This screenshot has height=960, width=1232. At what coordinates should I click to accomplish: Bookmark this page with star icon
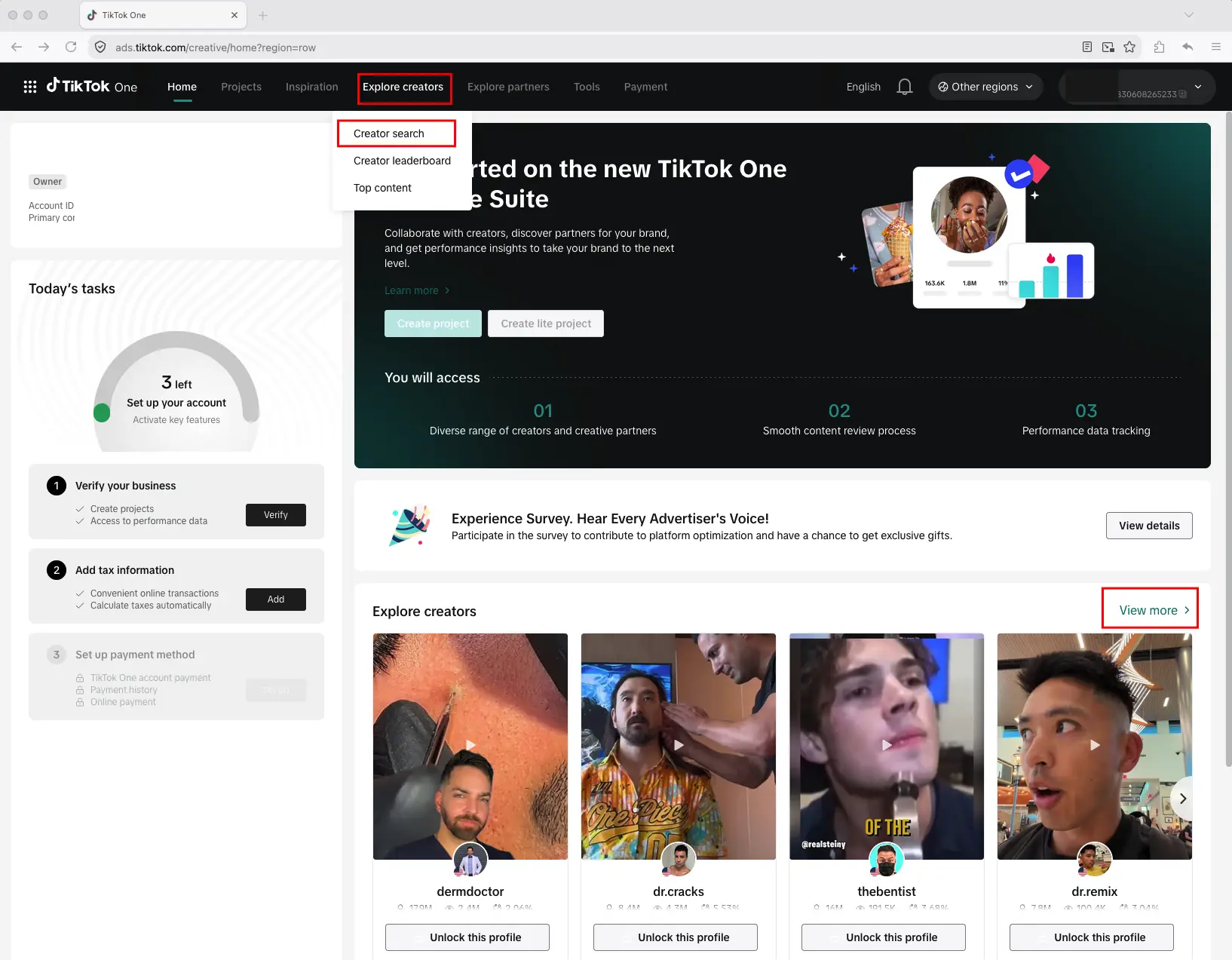1129,47
